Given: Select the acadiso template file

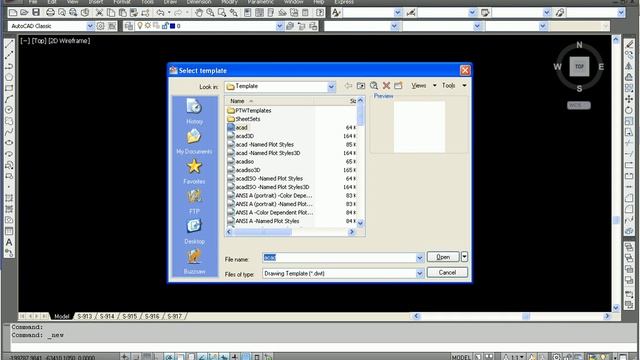Looking at the screenshot, I should point(244,162).
